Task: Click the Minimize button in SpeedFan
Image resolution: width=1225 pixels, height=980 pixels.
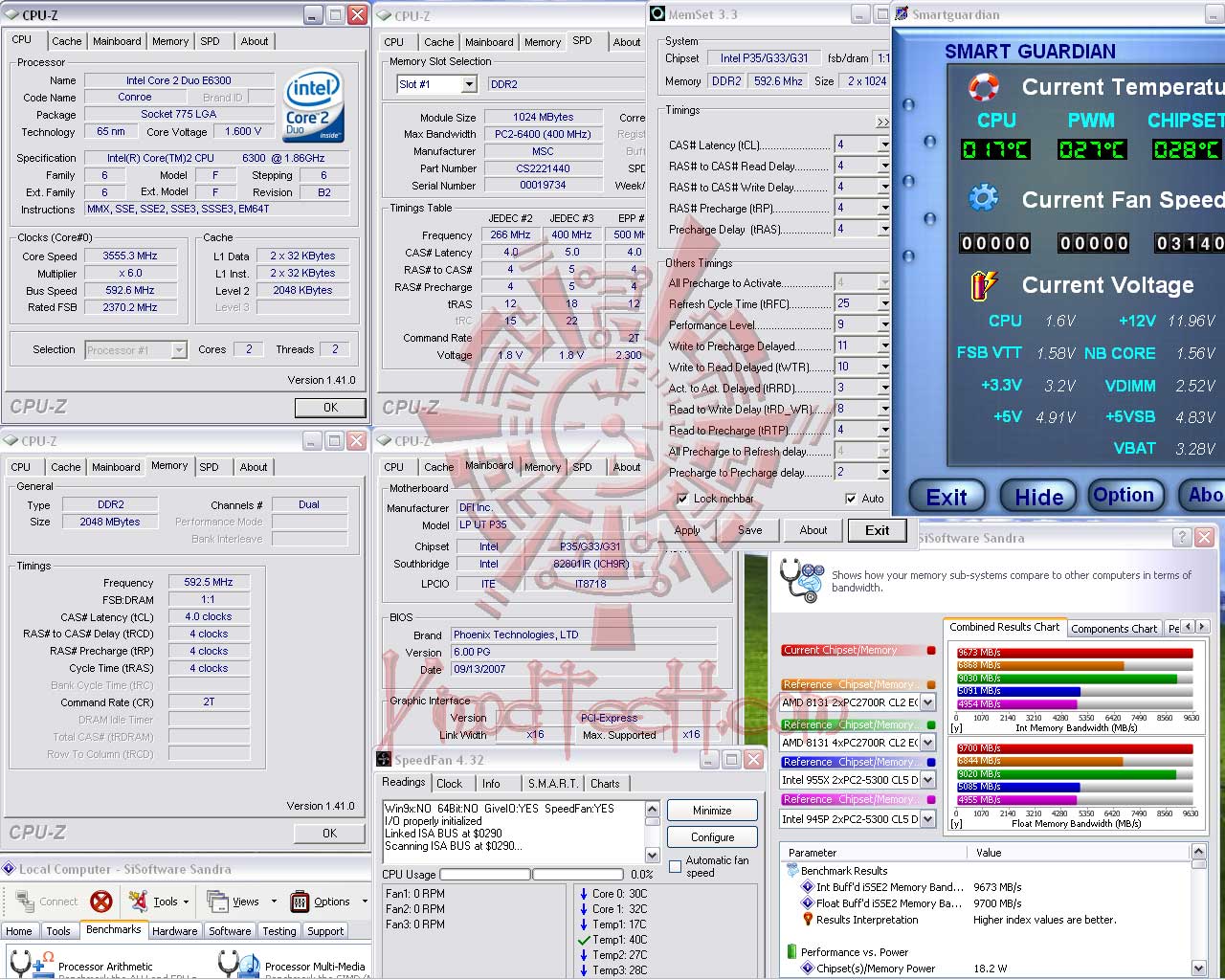Action: coord(712,811)
